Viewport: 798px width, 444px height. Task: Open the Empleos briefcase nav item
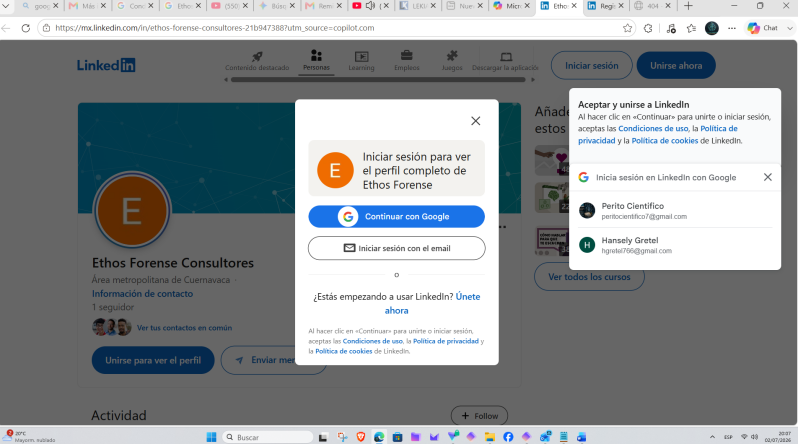(407, 61)
